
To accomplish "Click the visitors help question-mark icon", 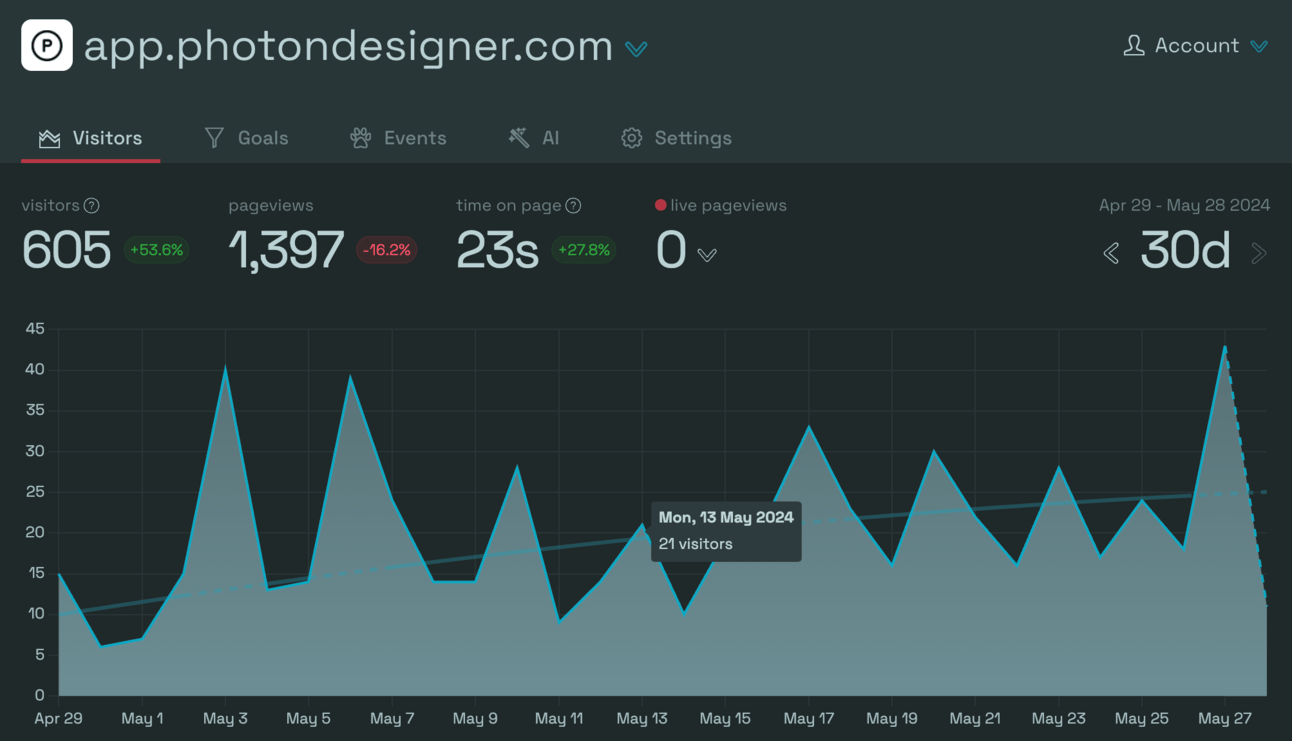I will 92,206.
